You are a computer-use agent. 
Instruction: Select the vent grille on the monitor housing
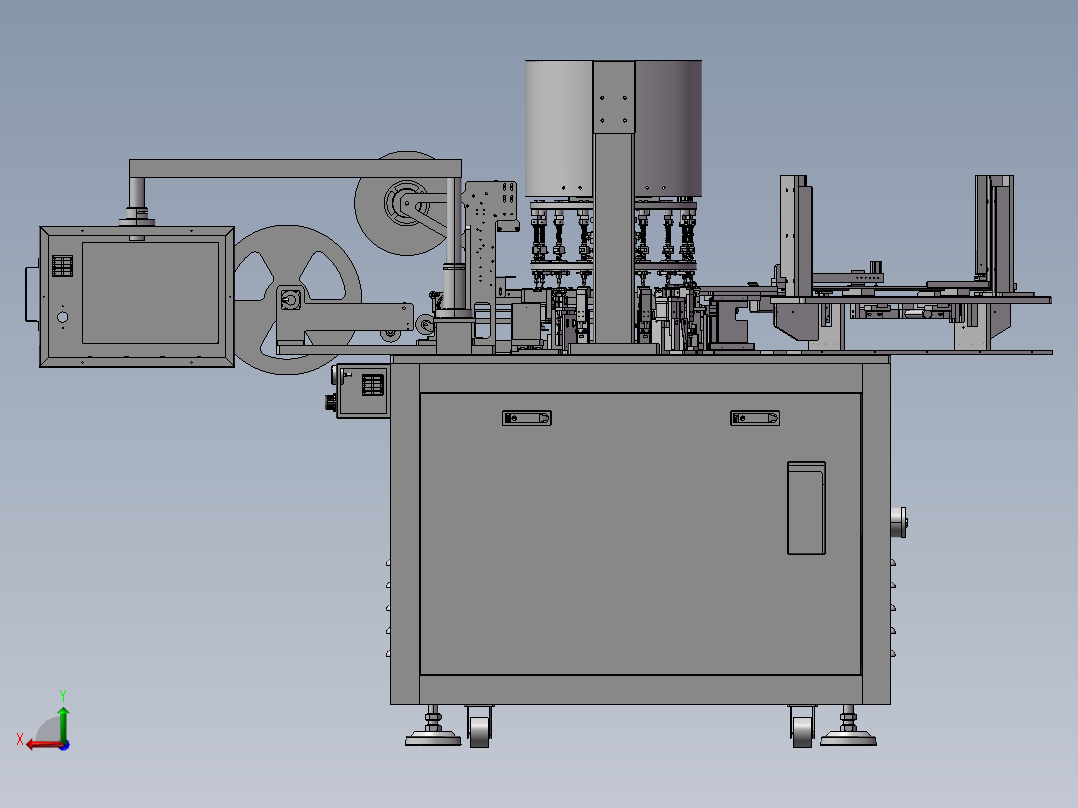62,265
